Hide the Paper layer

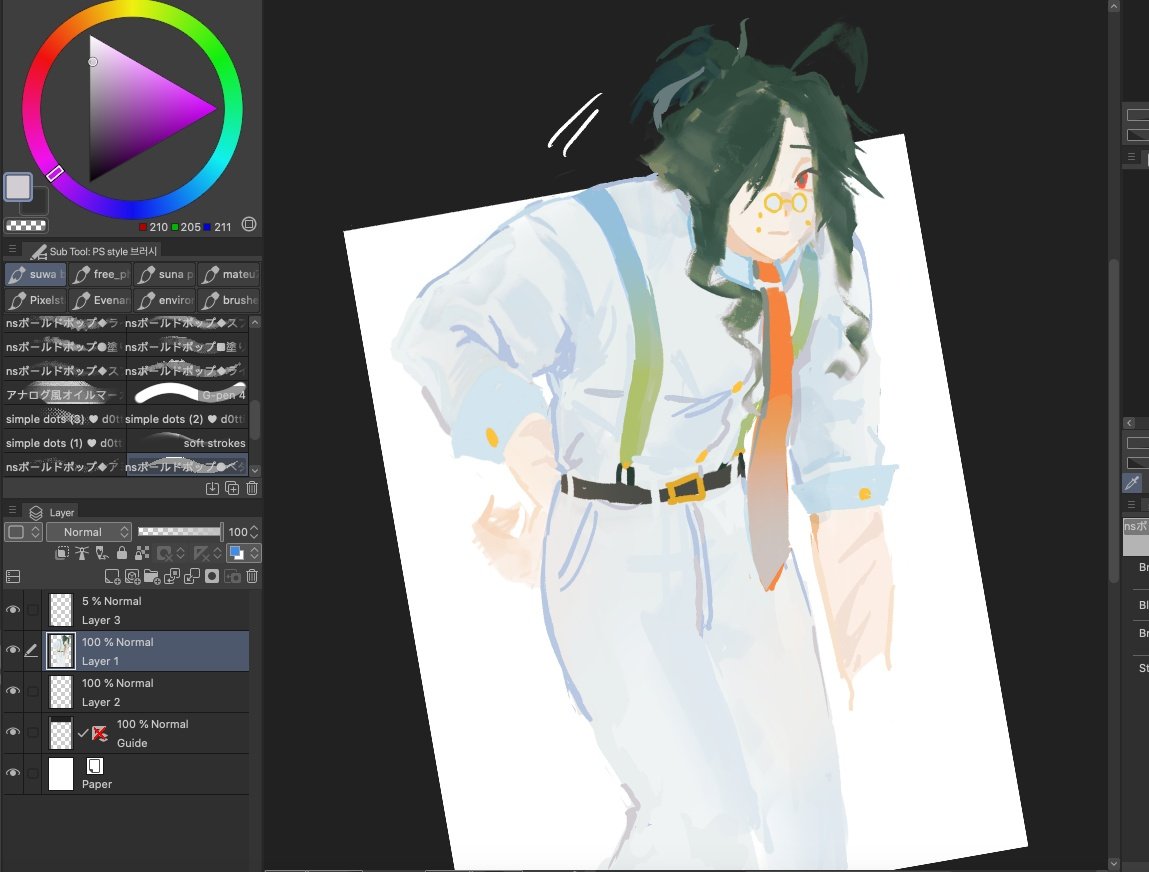(x=13, y=773)
